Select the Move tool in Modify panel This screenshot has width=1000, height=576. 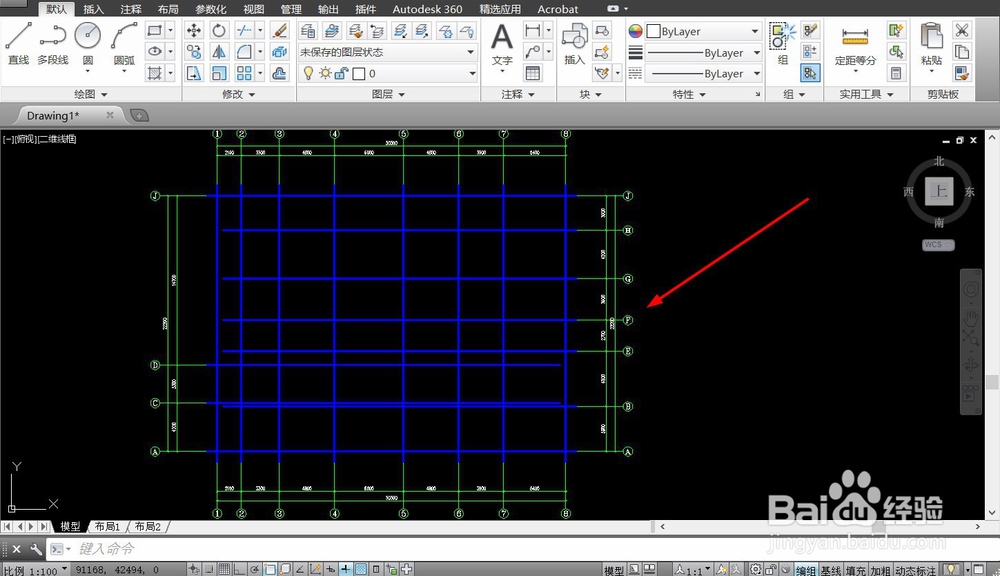tap(194, 30)
